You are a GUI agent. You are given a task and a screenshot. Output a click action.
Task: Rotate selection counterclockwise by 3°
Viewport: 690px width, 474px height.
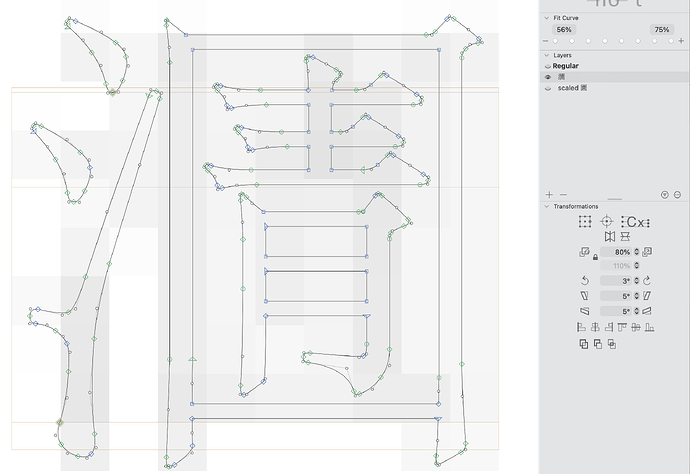[x=584, y=280]
